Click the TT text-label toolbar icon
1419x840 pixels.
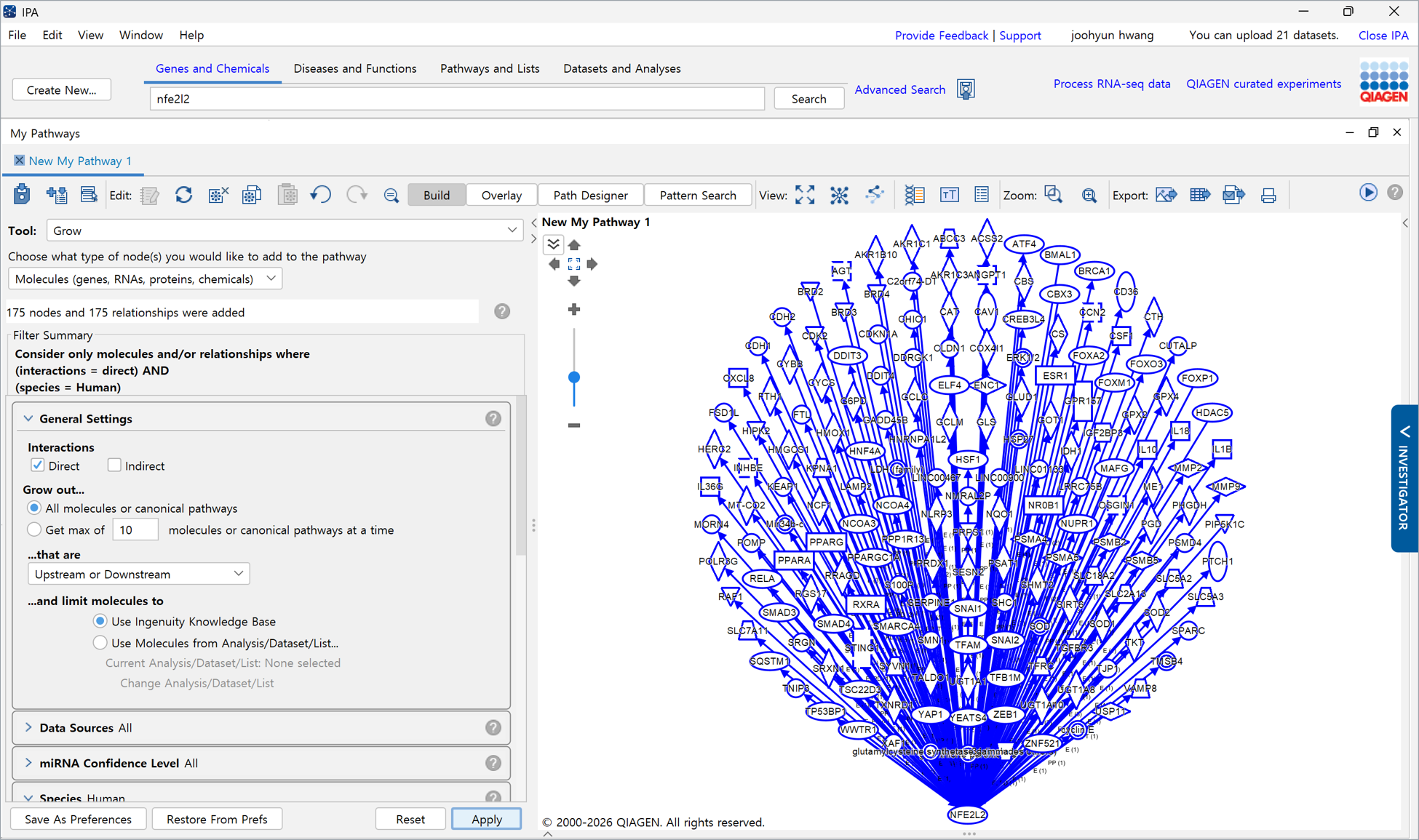950,195
